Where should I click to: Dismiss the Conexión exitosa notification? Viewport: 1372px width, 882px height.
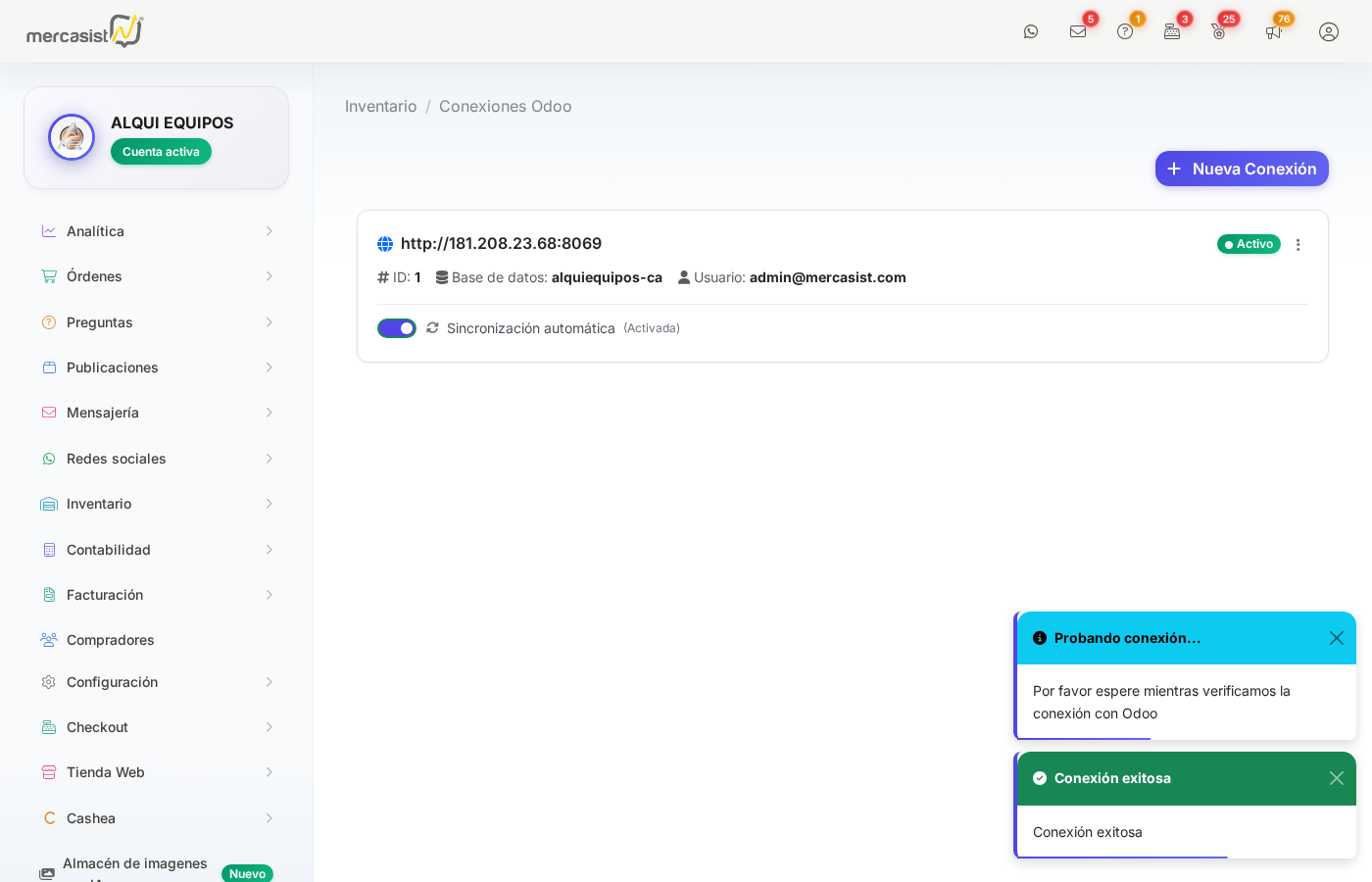(1337, 778)
